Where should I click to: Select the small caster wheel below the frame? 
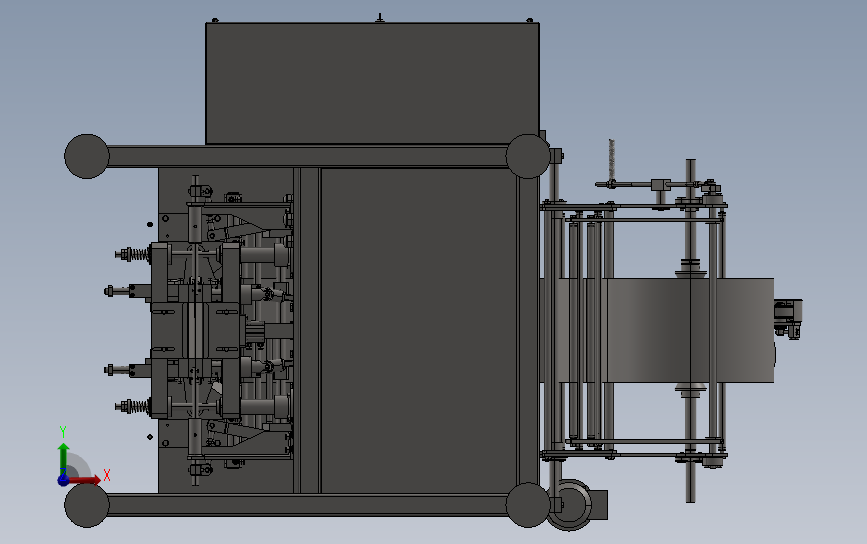[570, 505]
